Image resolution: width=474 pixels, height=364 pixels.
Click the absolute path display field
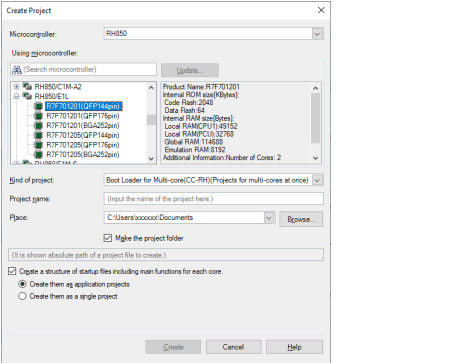click(166, 255)
